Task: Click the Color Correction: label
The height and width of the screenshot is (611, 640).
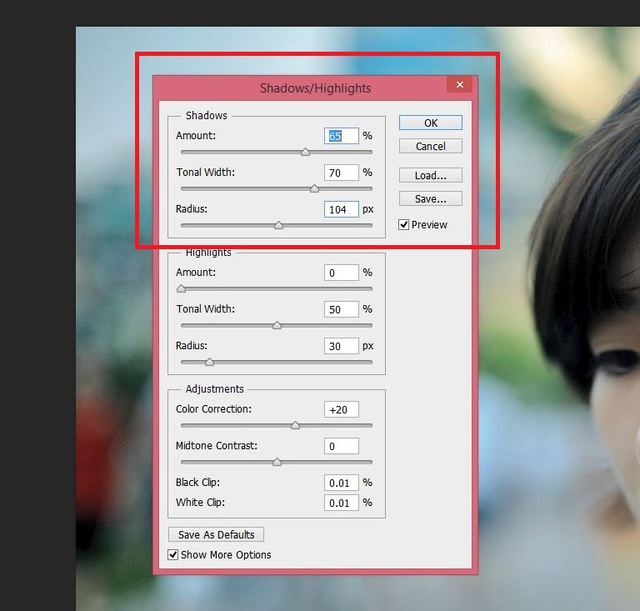Action: 213,409
